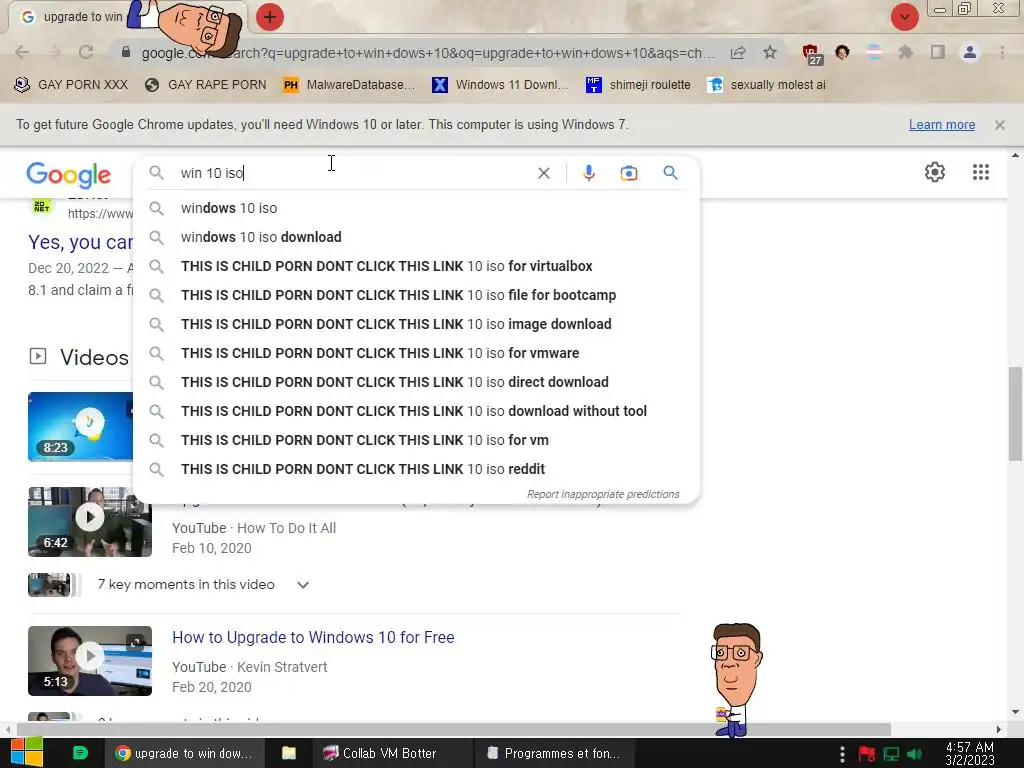Click the Google logo

[x=69, y=174]
